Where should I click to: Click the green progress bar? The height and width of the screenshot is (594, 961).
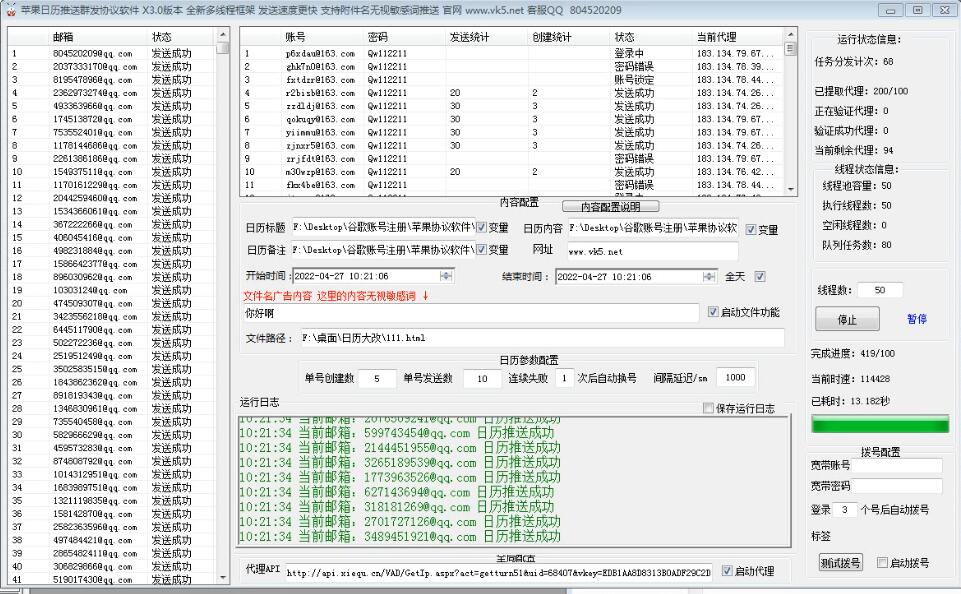(877, 424)
